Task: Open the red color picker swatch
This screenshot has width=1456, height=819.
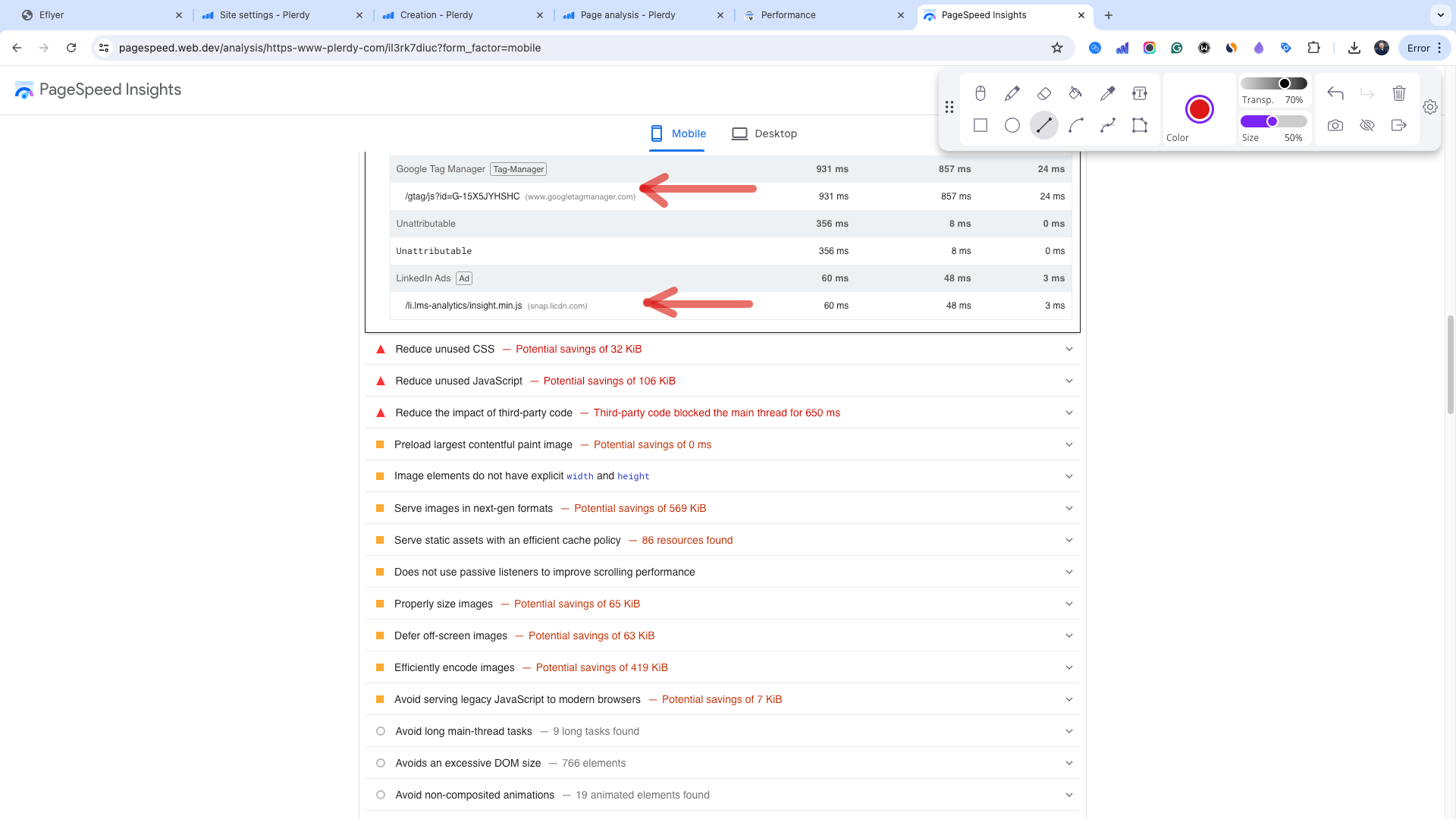Action: (1200, 109)
